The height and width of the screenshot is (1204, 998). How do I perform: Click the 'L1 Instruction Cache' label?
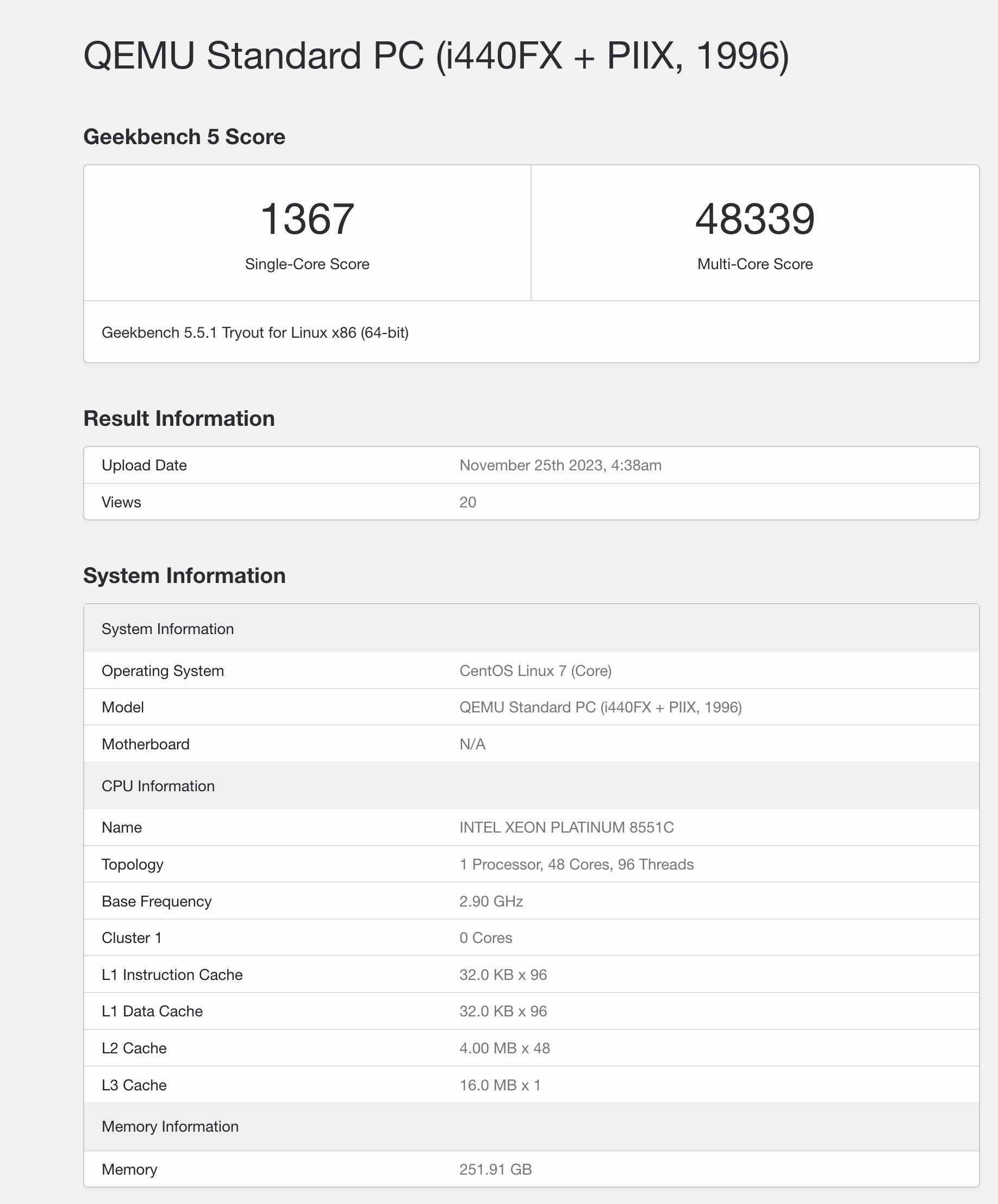click(172, 975)
